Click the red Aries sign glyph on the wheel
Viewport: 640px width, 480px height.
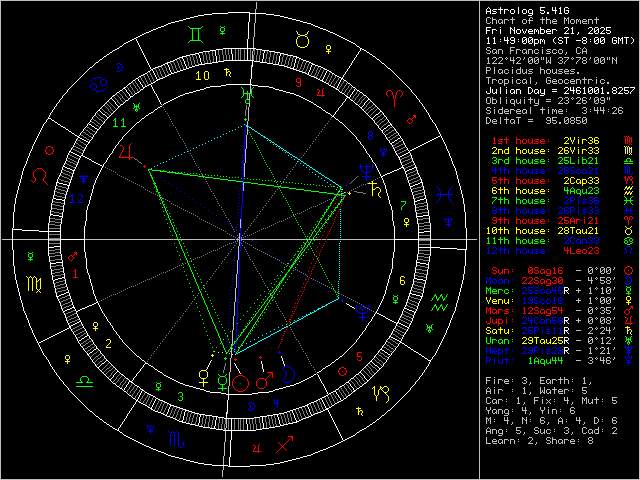[395, 98]
